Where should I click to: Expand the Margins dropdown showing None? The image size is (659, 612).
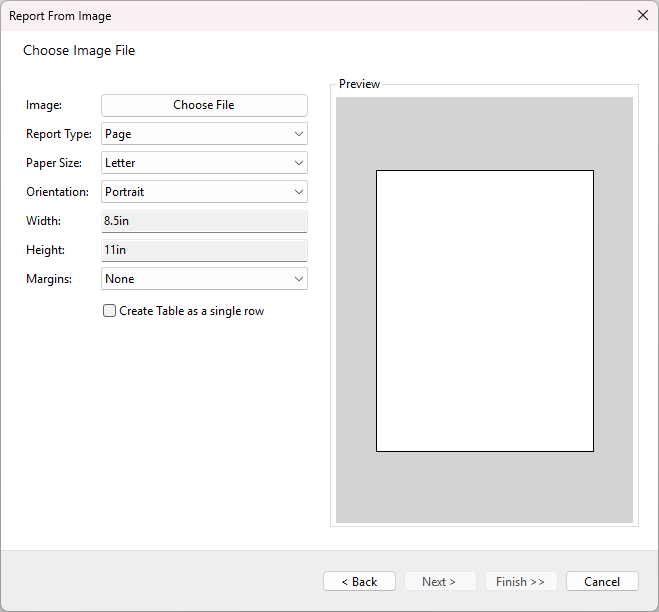pyautogui.click(x=204, y=279)
